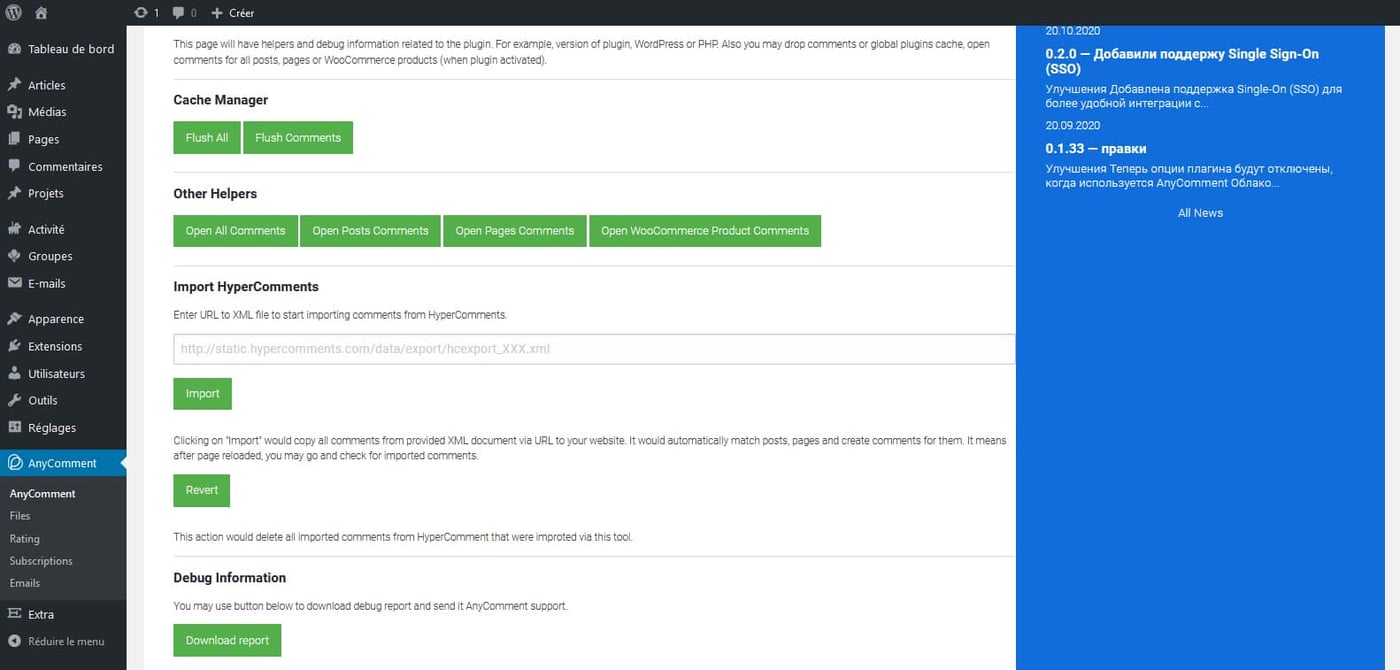This screenshot has width=1400, height=670.
Task: Click Open WooCommerce Product Comments
Action: [704, 231]
